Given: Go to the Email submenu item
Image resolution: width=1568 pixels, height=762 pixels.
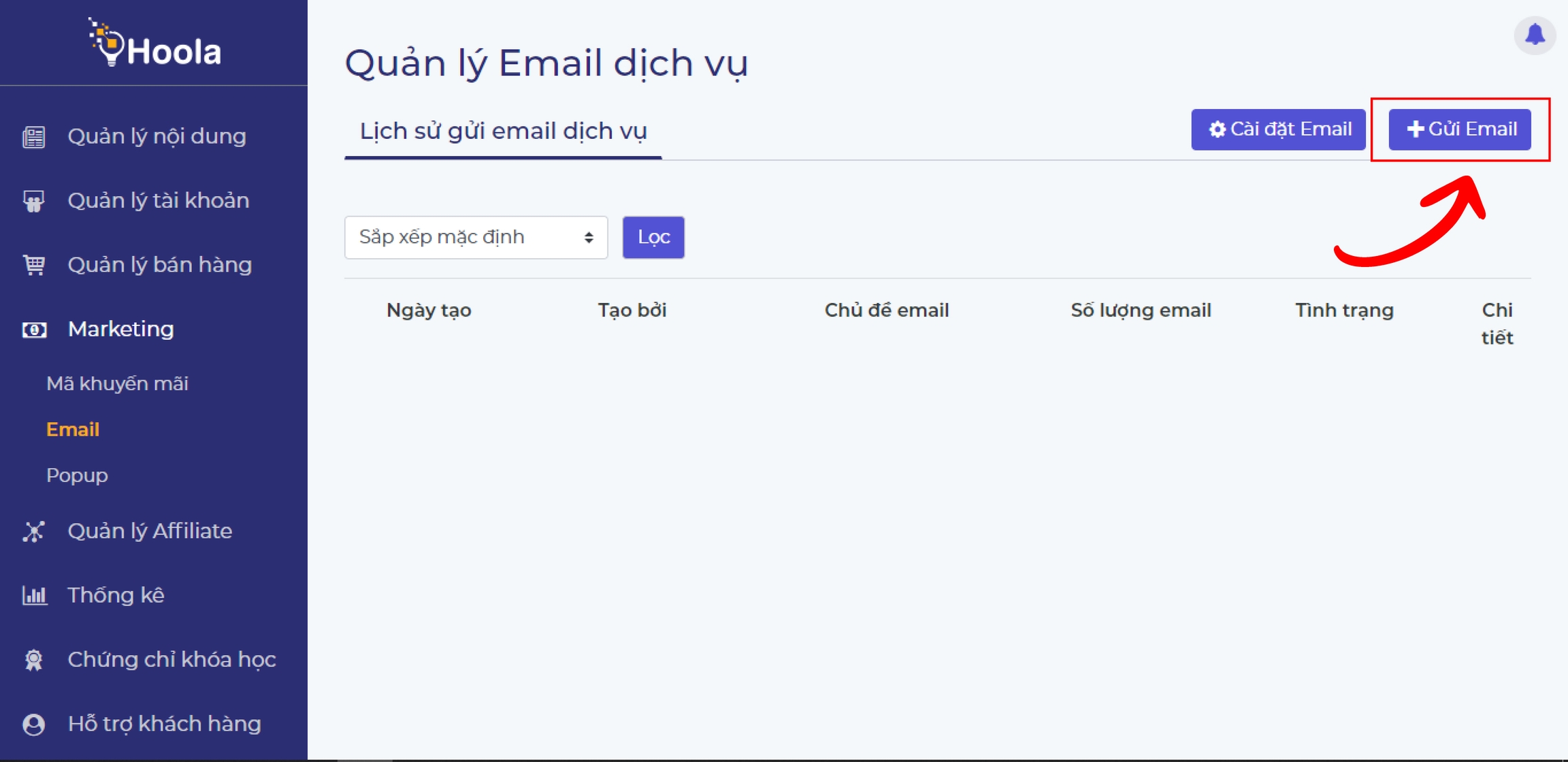Looking at the screenshot, I should point(73,430).
